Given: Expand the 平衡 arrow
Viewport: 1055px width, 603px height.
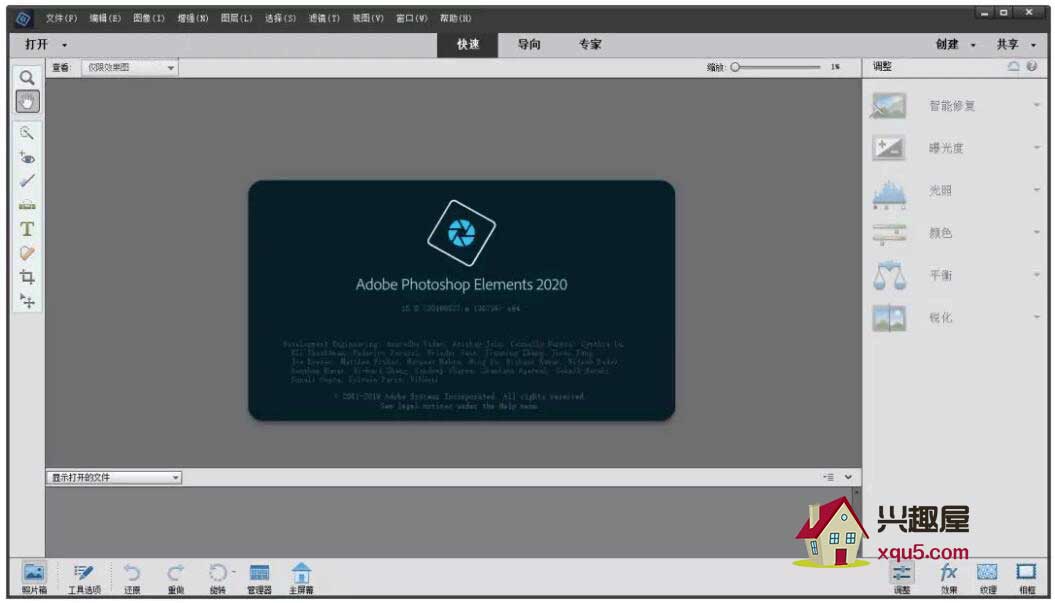Looking at the screenshot, I should click(1037, 275).
